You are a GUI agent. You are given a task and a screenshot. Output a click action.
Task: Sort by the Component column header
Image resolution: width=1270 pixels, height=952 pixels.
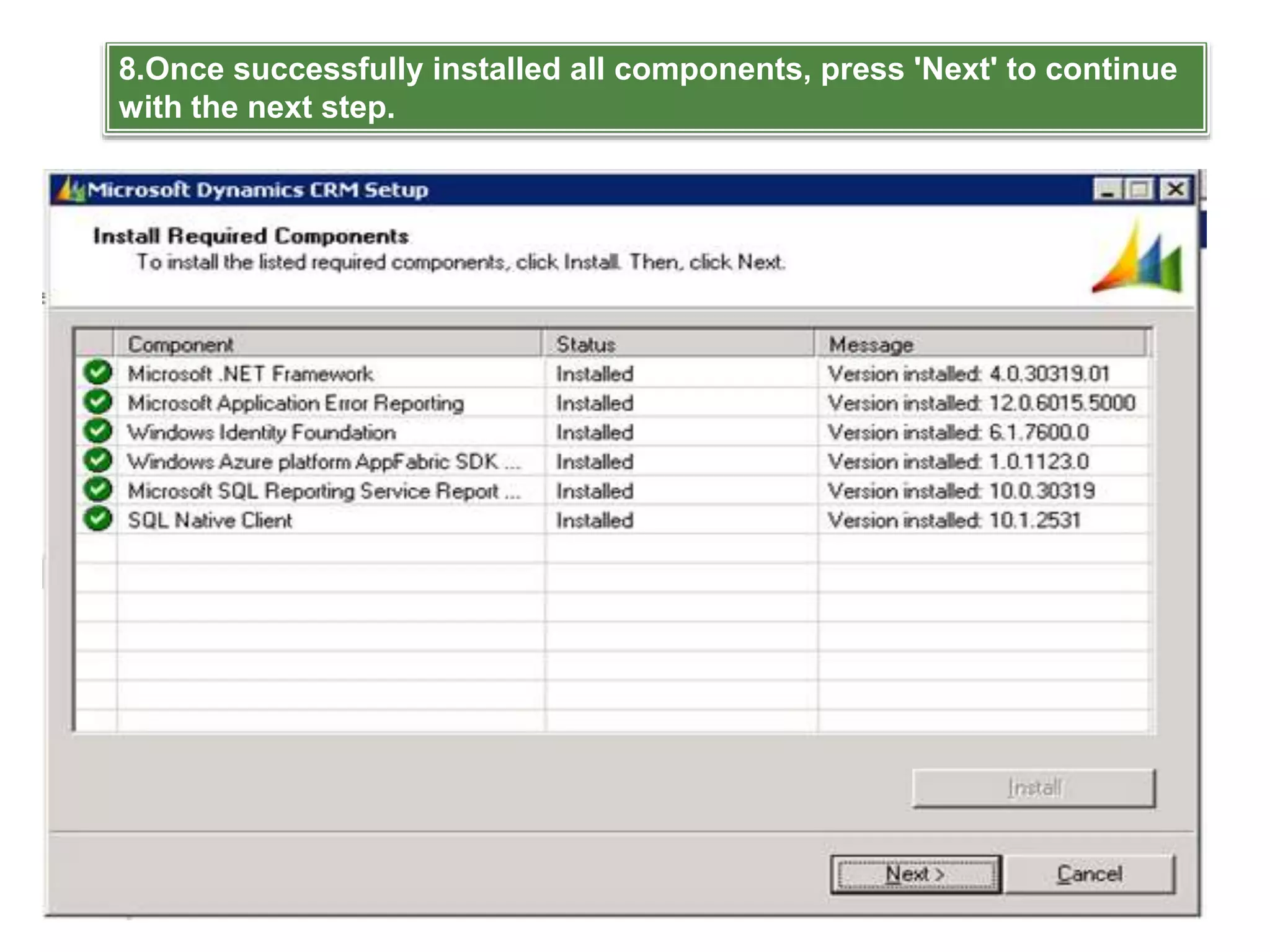pos(327,344)
